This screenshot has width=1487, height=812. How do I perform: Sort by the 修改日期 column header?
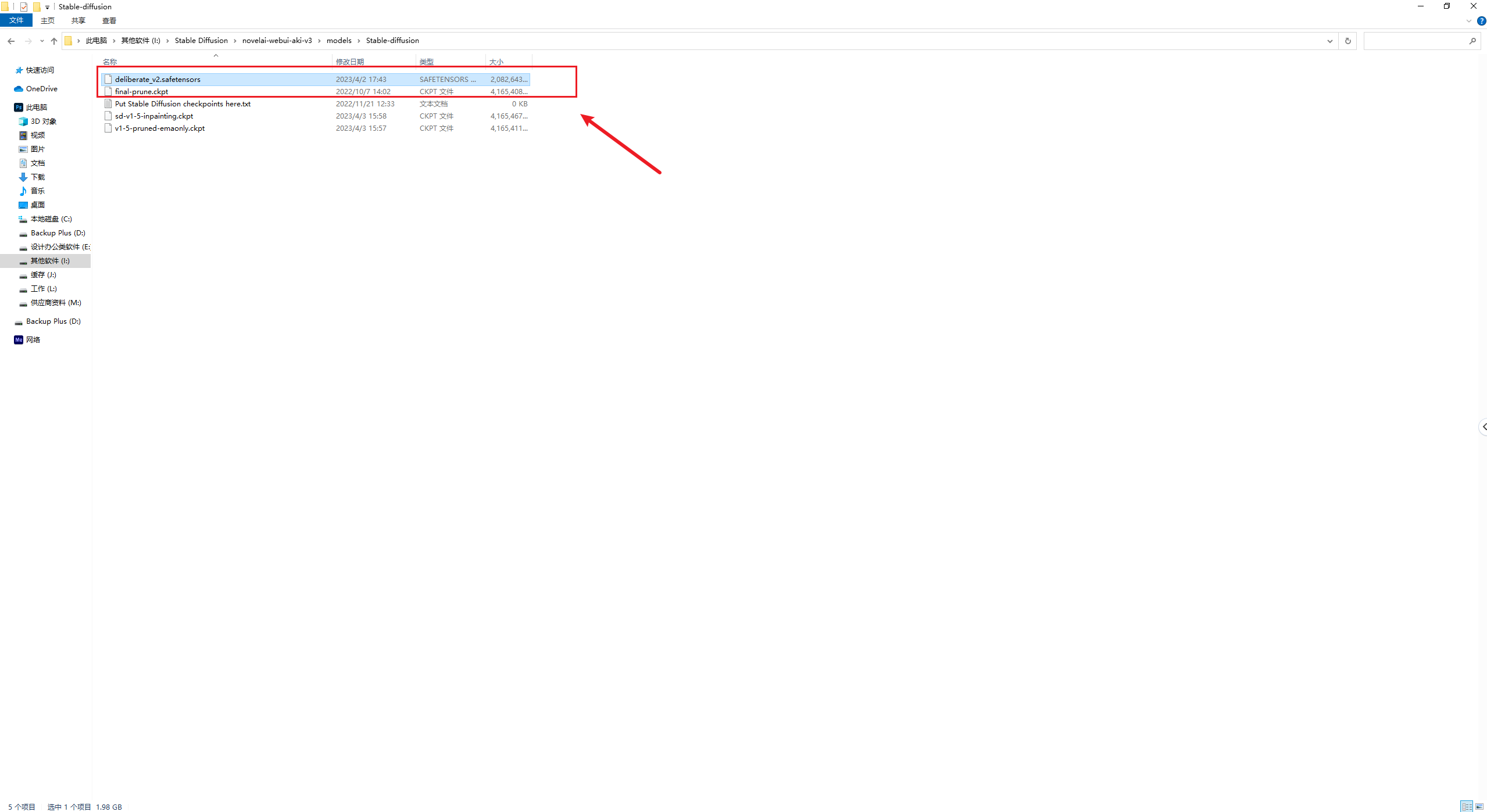(350, 62)
